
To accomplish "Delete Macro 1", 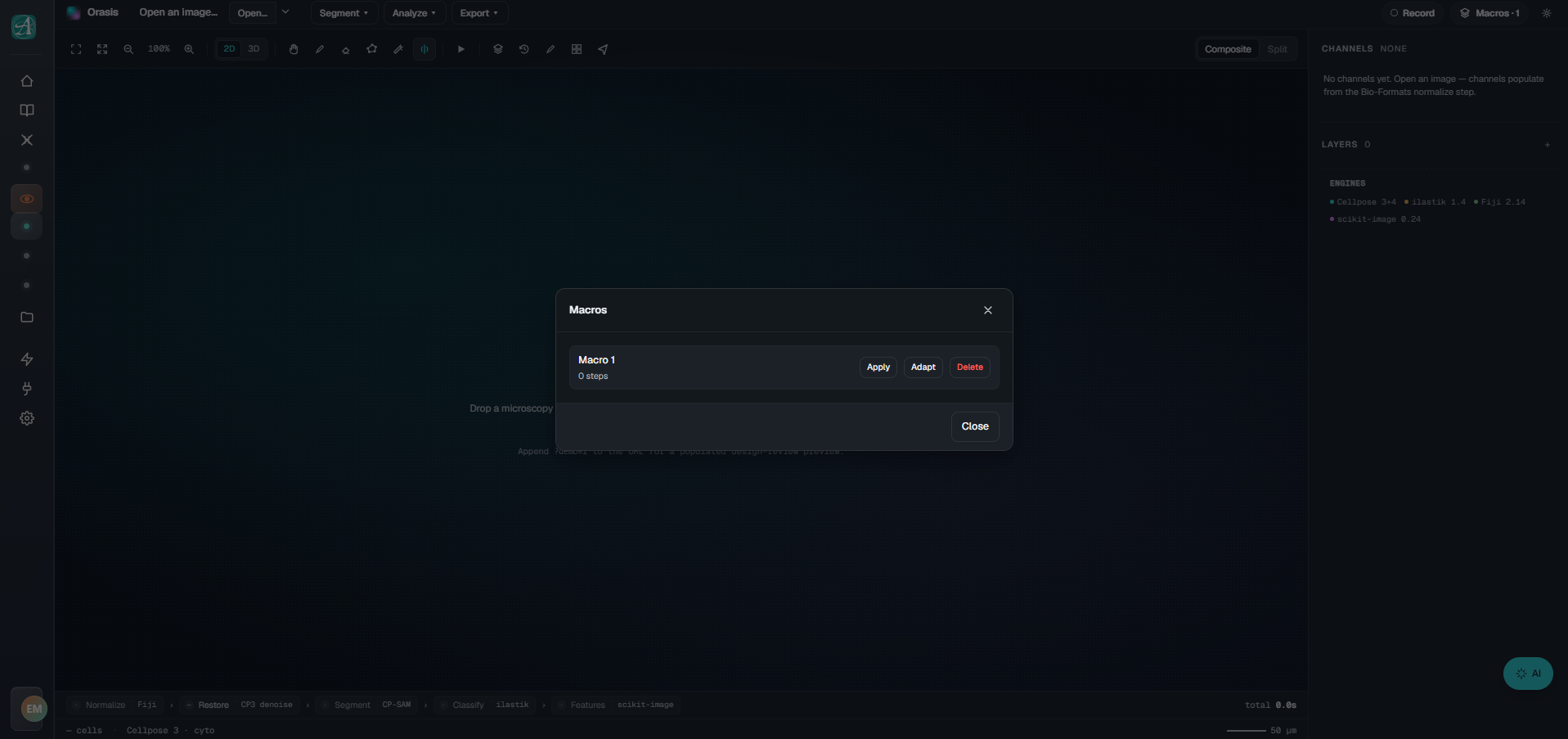I will (x=970, y=367).
